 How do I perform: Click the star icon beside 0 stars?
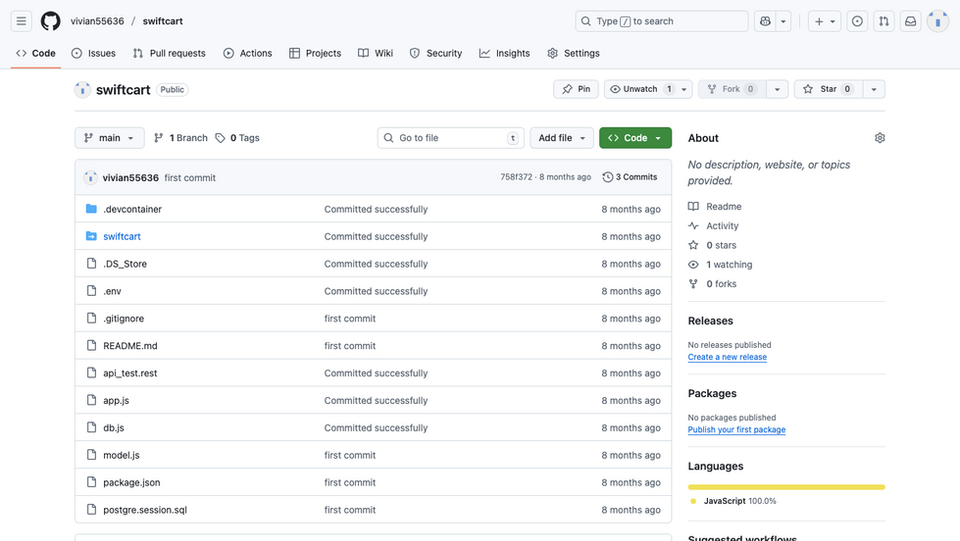tap(693, 245)
